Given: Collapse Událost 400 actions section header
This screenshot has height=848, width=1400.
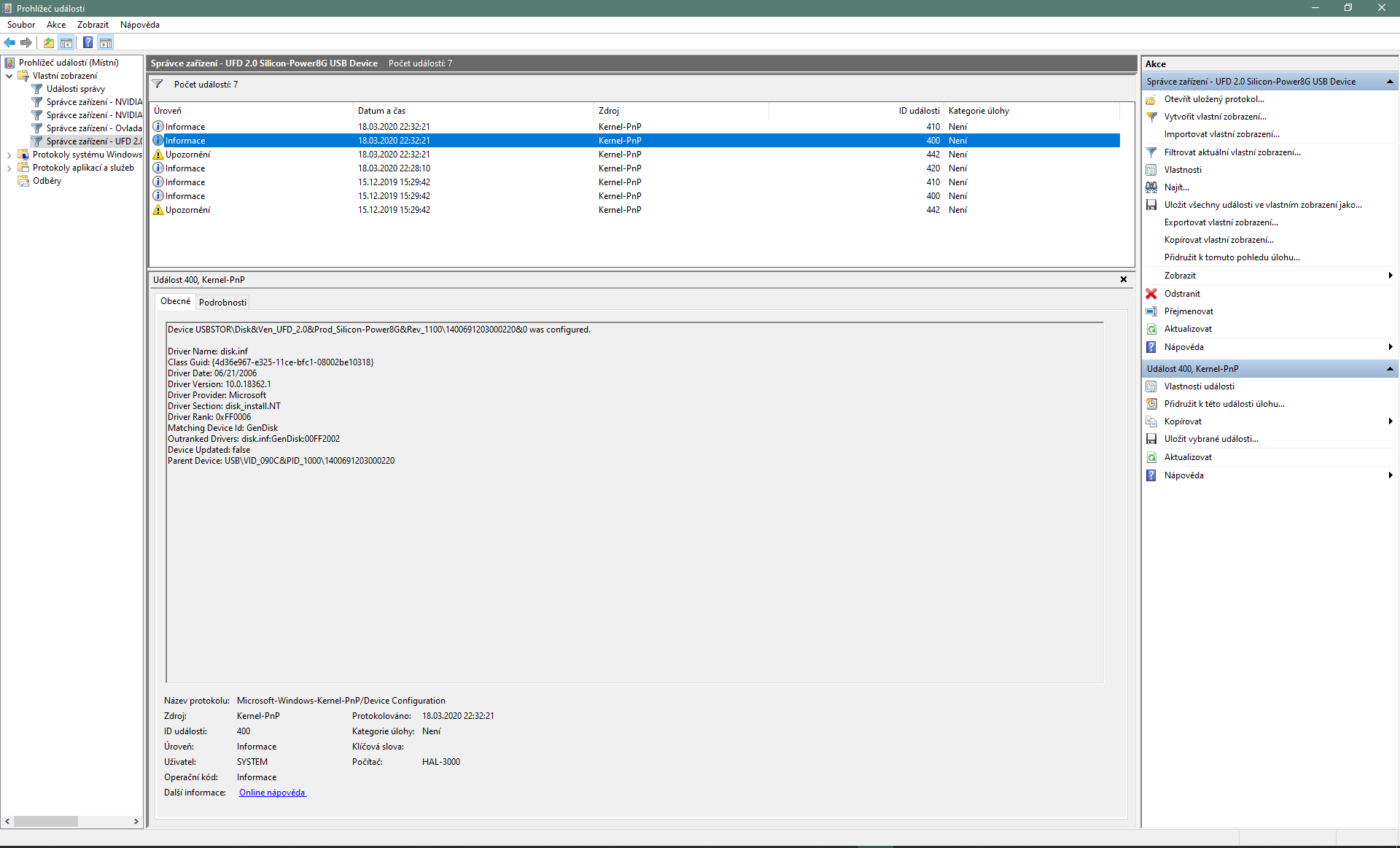Looking at the screenshot, I should (x=1390, y=369).
